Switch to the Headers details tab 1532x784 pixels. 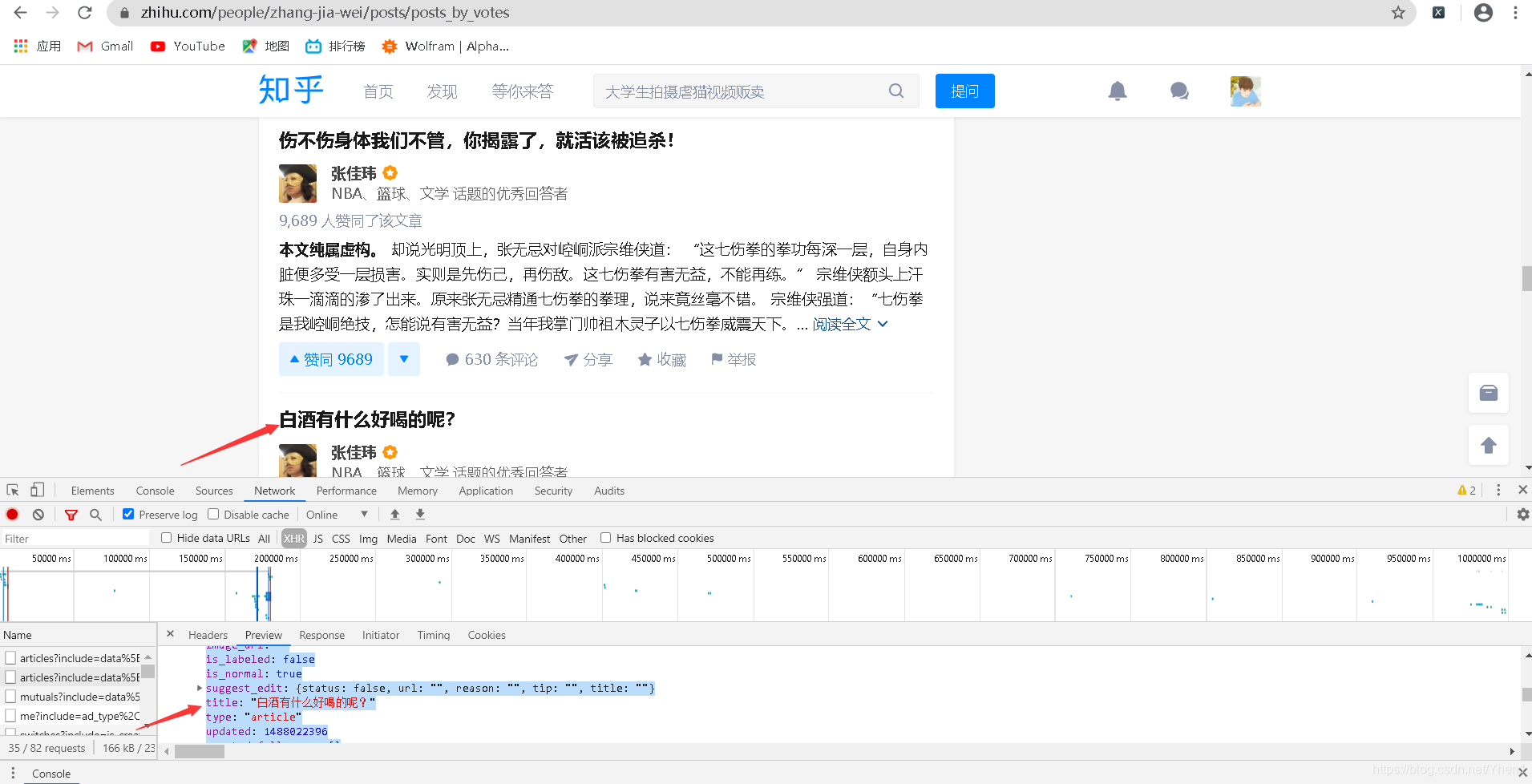208,635
